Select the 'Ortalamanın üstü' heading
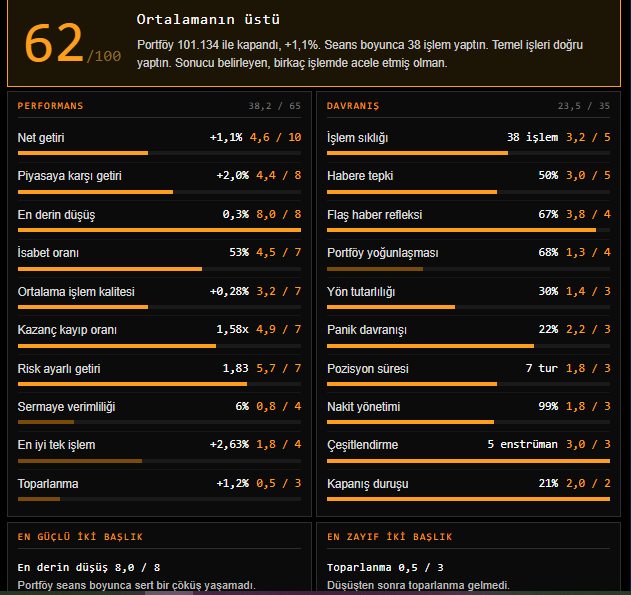Screen dimensions: 631x595 [208, 19]
